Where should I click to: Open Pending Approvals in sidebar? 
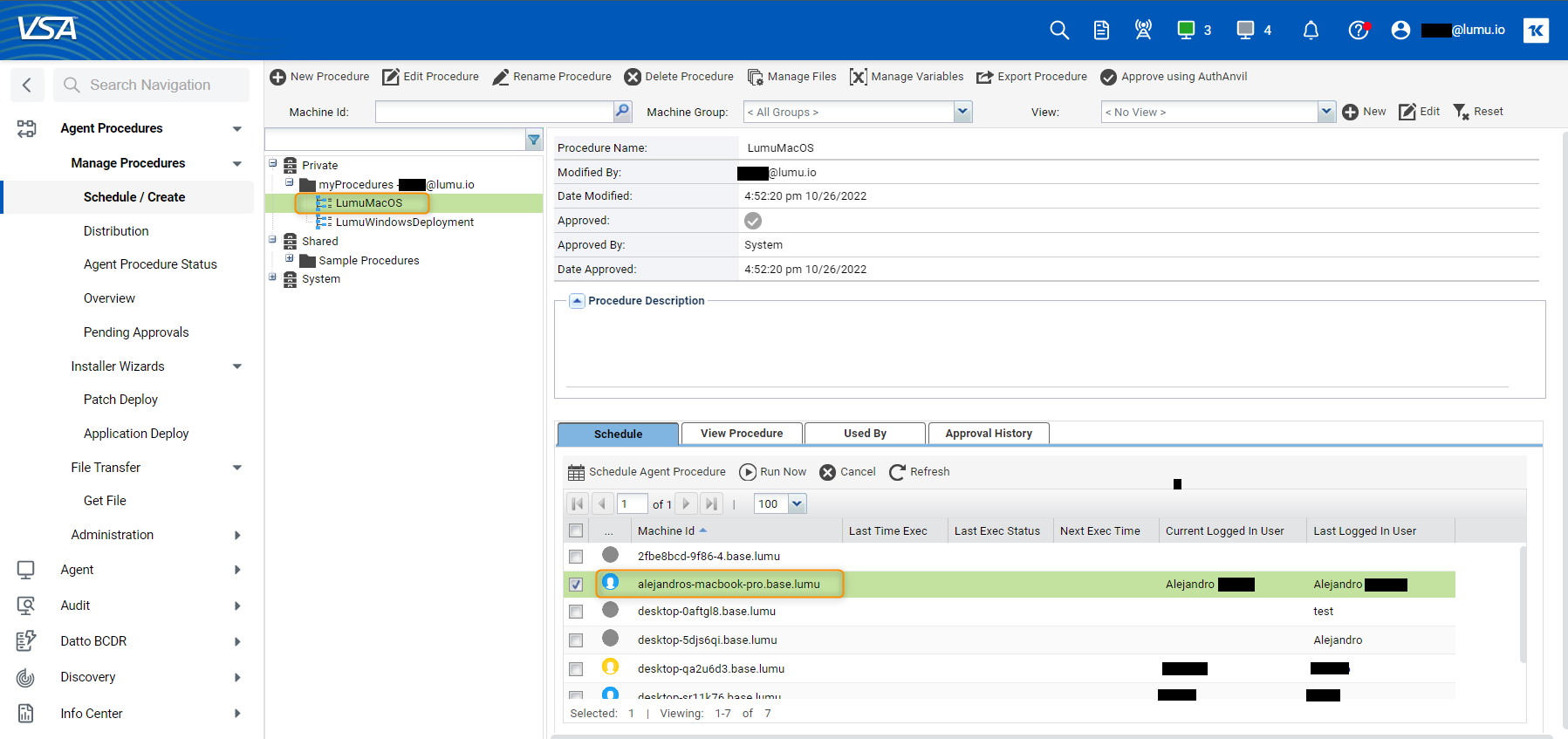[x=136, y=332]
